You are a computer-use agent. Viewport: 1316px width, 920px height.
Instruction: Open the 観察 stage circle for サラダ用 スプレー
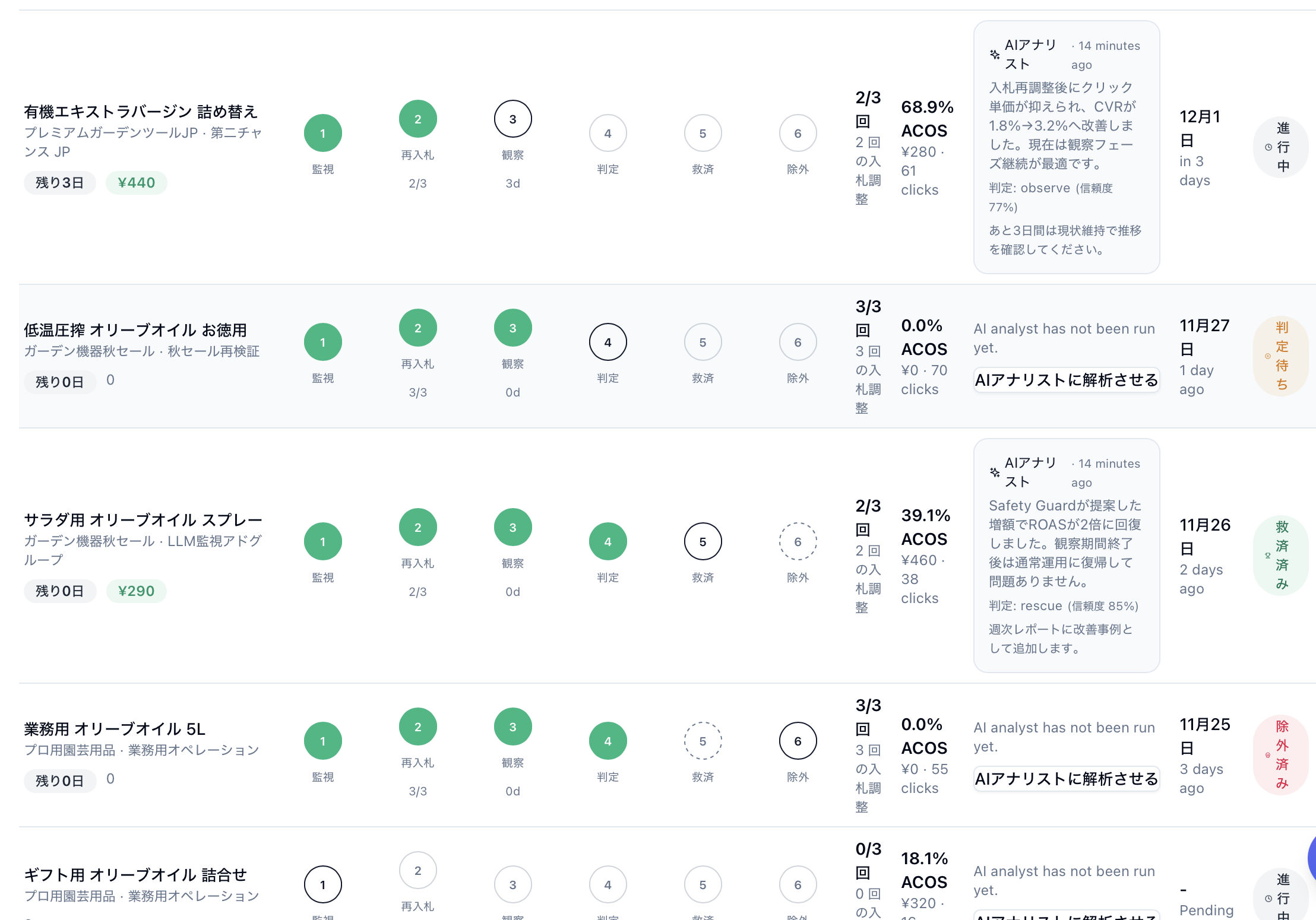point(513,527)
